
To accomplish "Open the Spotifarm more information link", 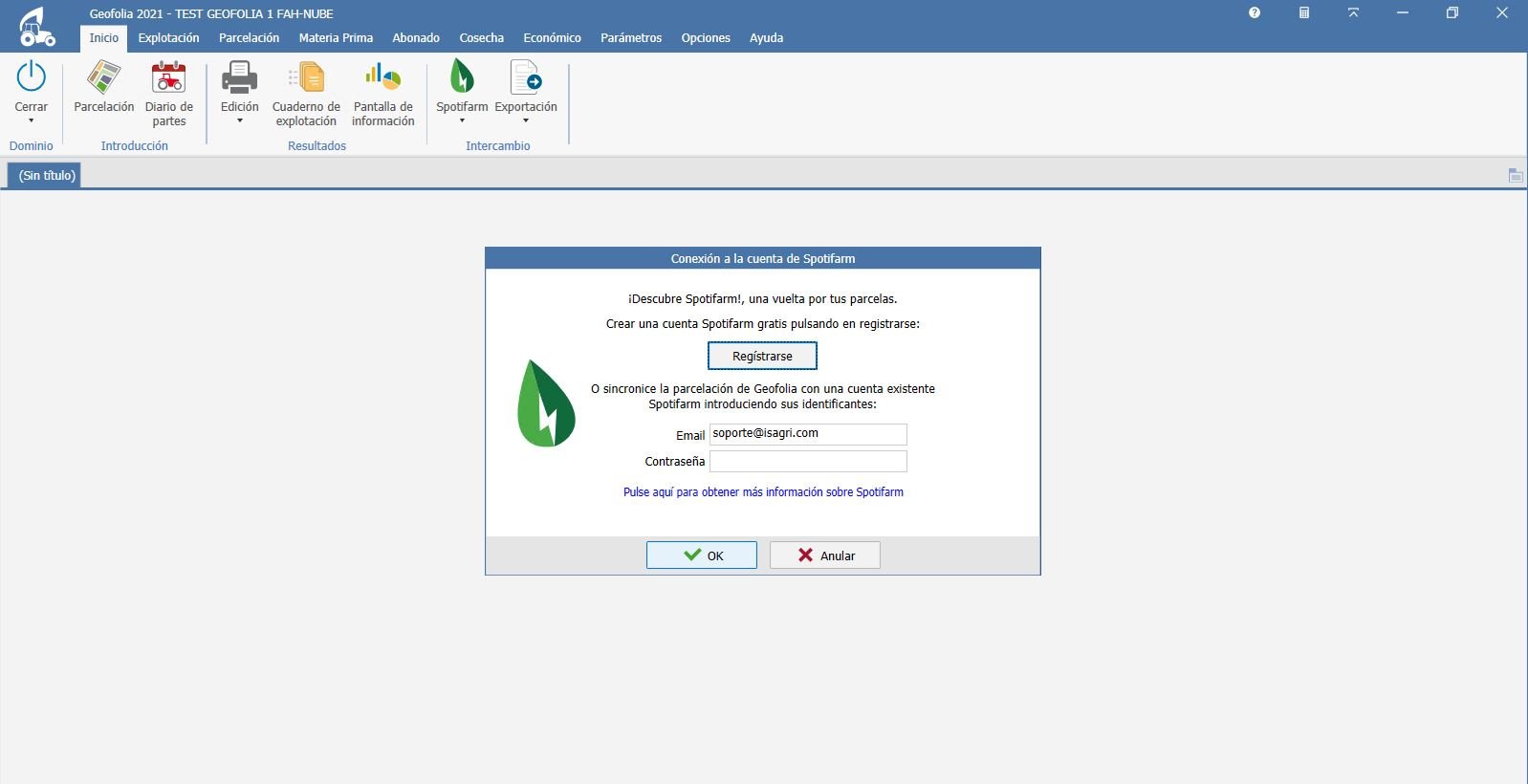I will pos(763,491).
